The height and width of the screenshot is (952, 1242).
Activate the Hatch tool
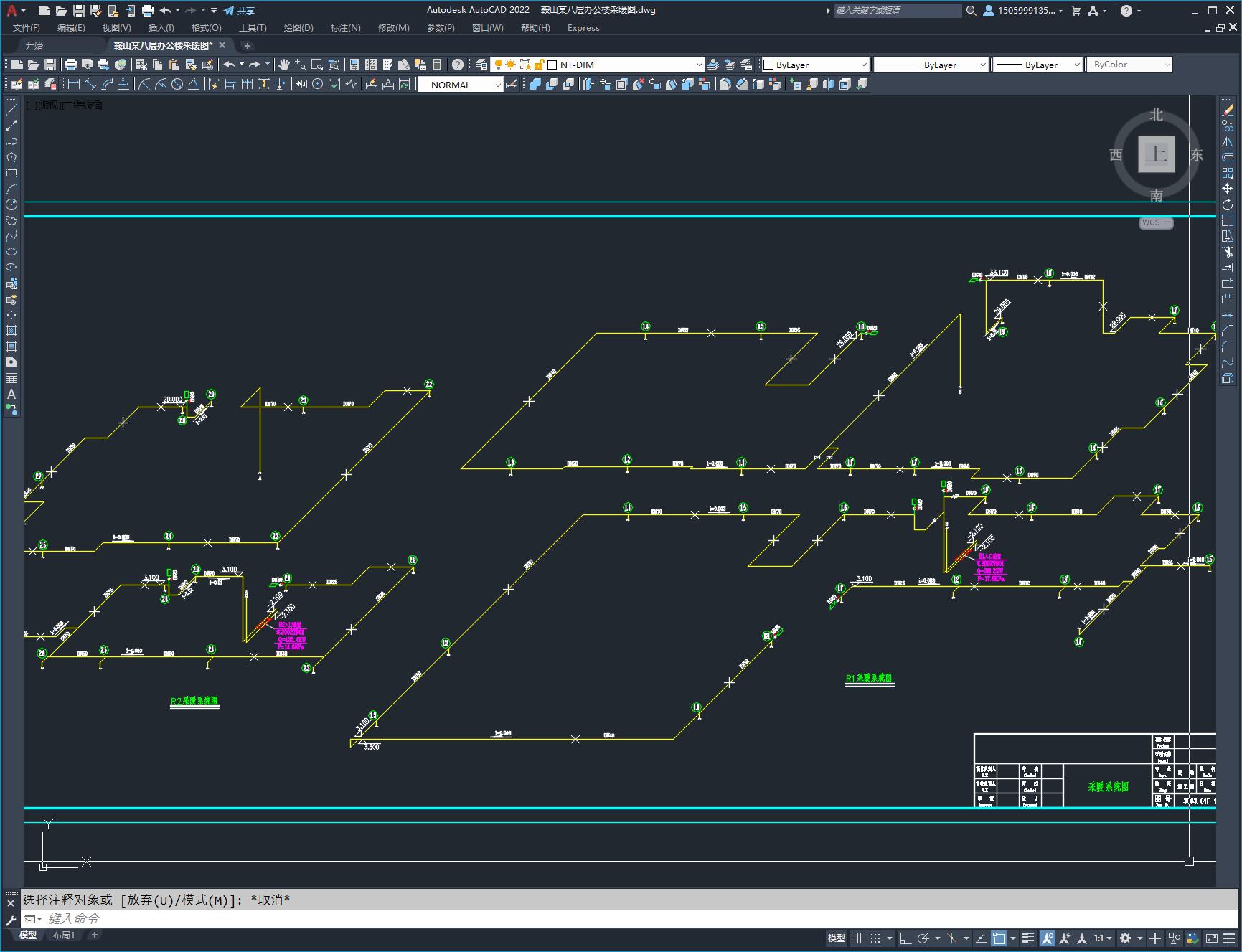11,331
